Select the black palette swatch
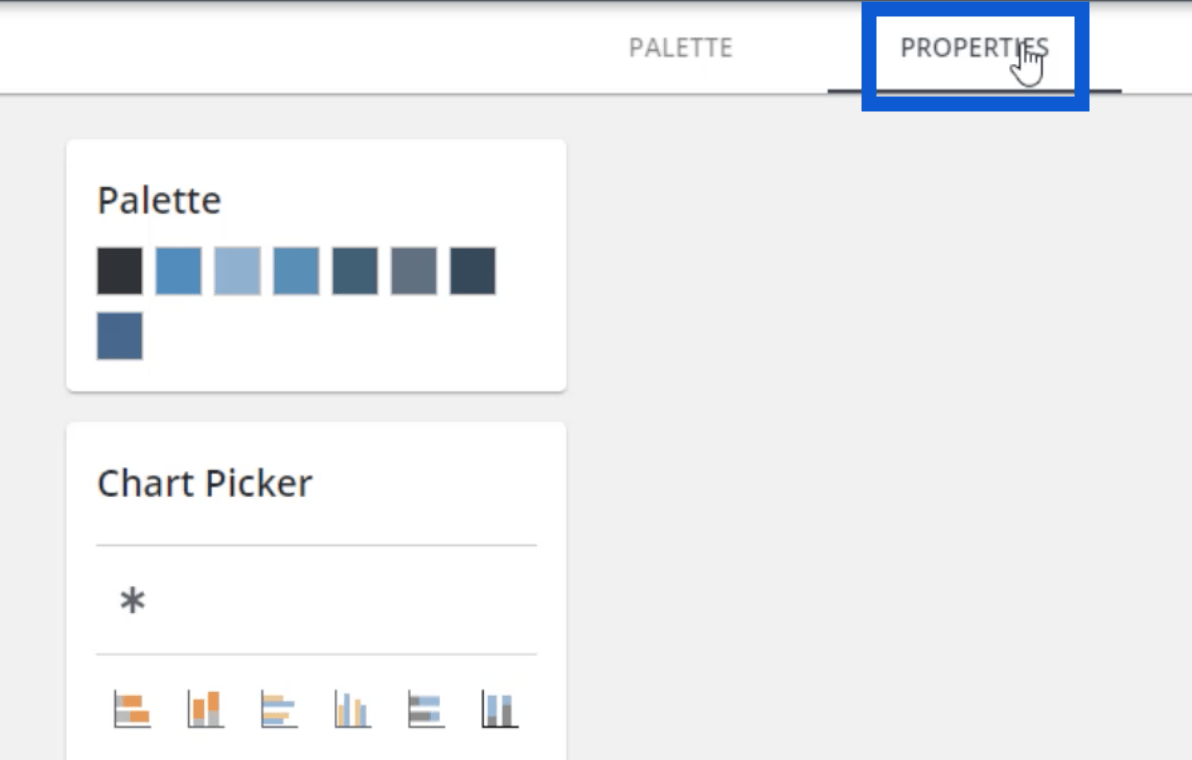The image size is (1192, 760). coord(119,271)
